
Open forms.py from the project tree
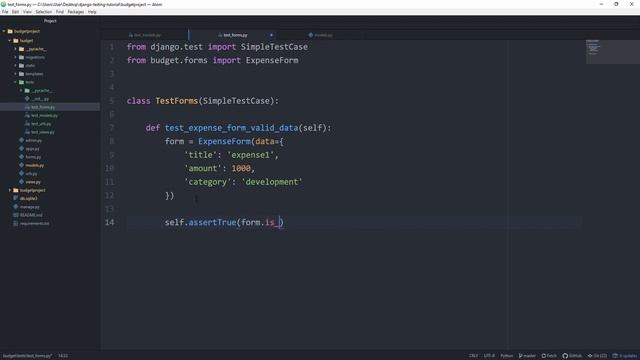tap(33, 157)
